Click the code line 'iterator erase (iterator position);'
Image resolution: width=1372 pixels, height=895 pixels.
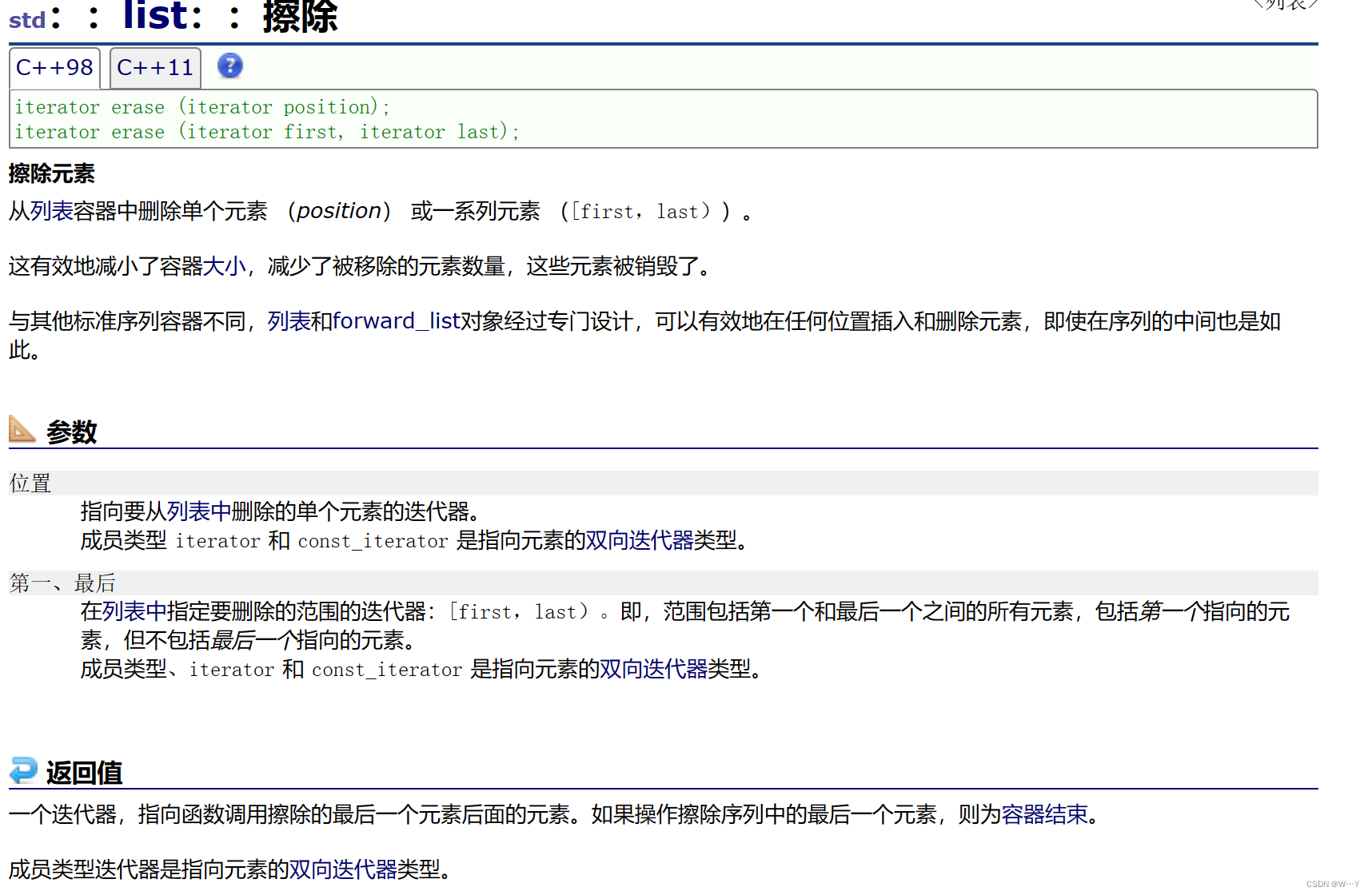pos(202,107)
